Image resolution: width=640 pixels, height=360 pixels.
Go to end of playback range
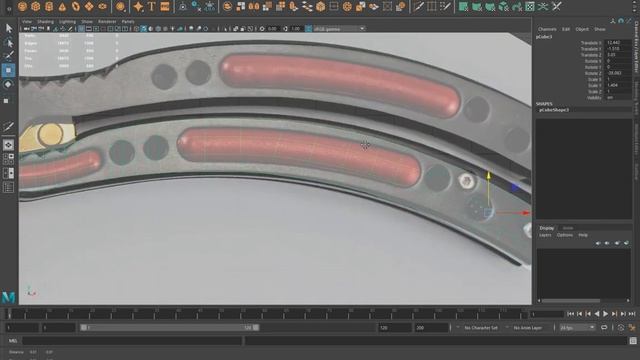click(x=632, y=314)
